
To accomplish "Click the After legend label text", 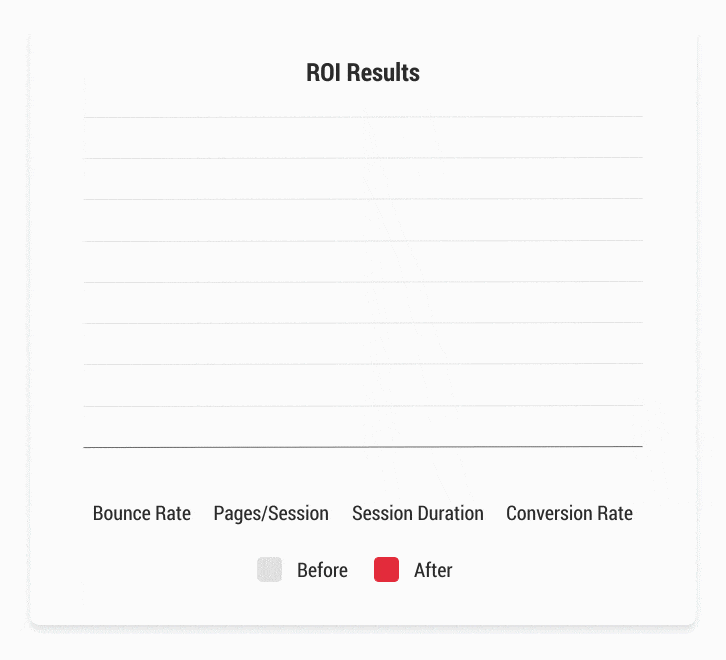I will click(433, 570).
